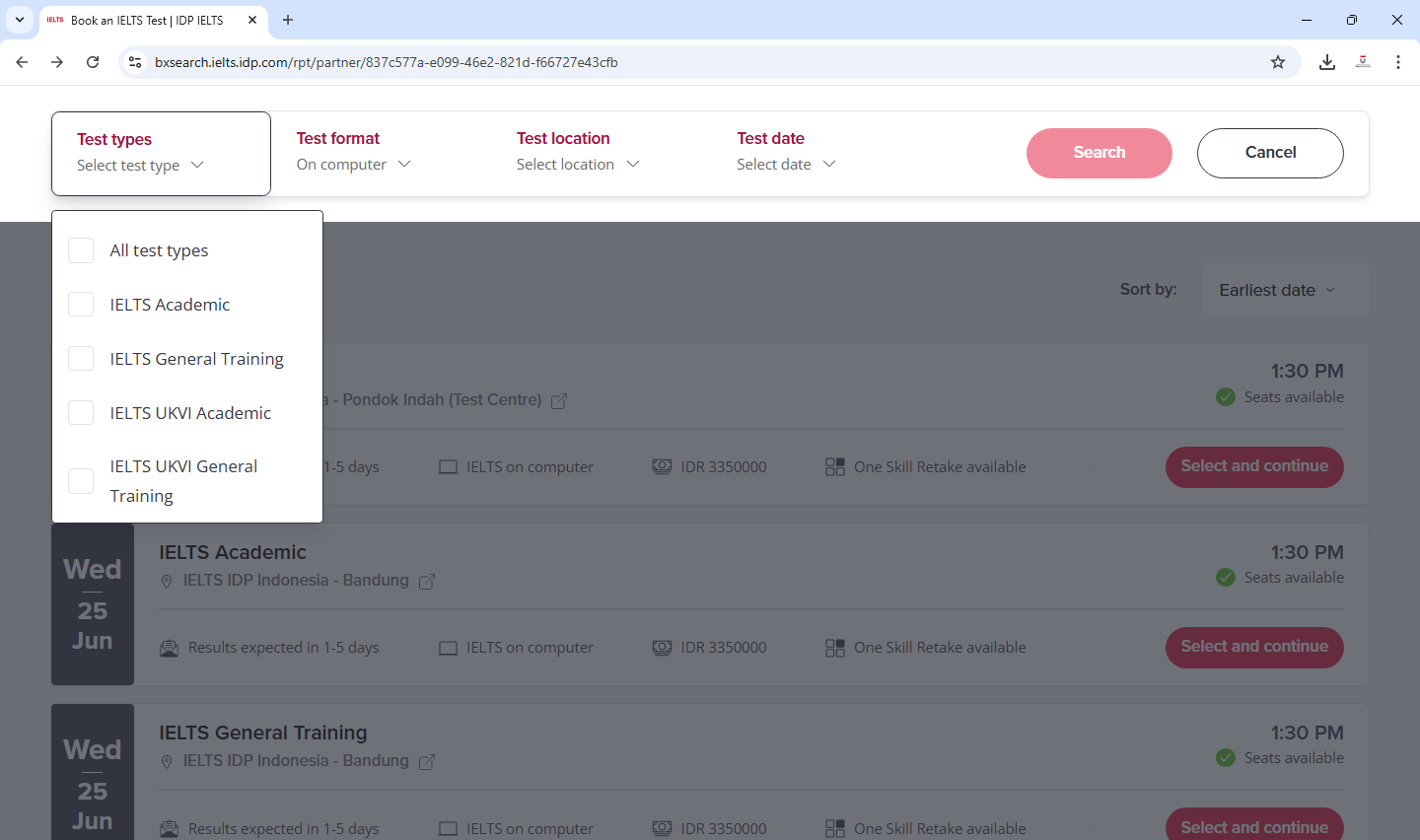The width and height of the screenshot is (1420, 840).
Task: Click the browser reload page icon
Action: 93,62
